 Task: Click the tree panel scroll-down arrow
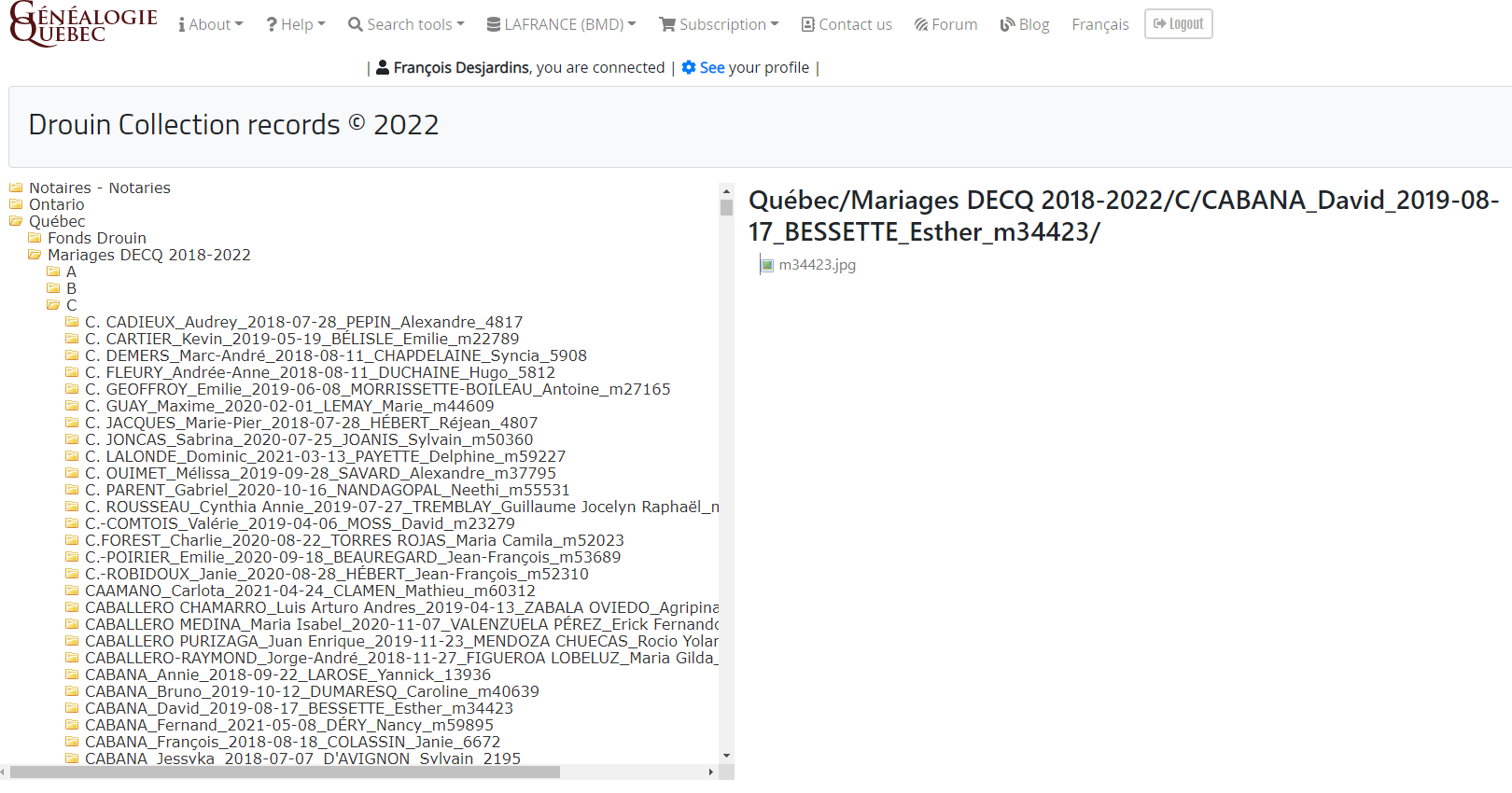[x=726, y=756]
